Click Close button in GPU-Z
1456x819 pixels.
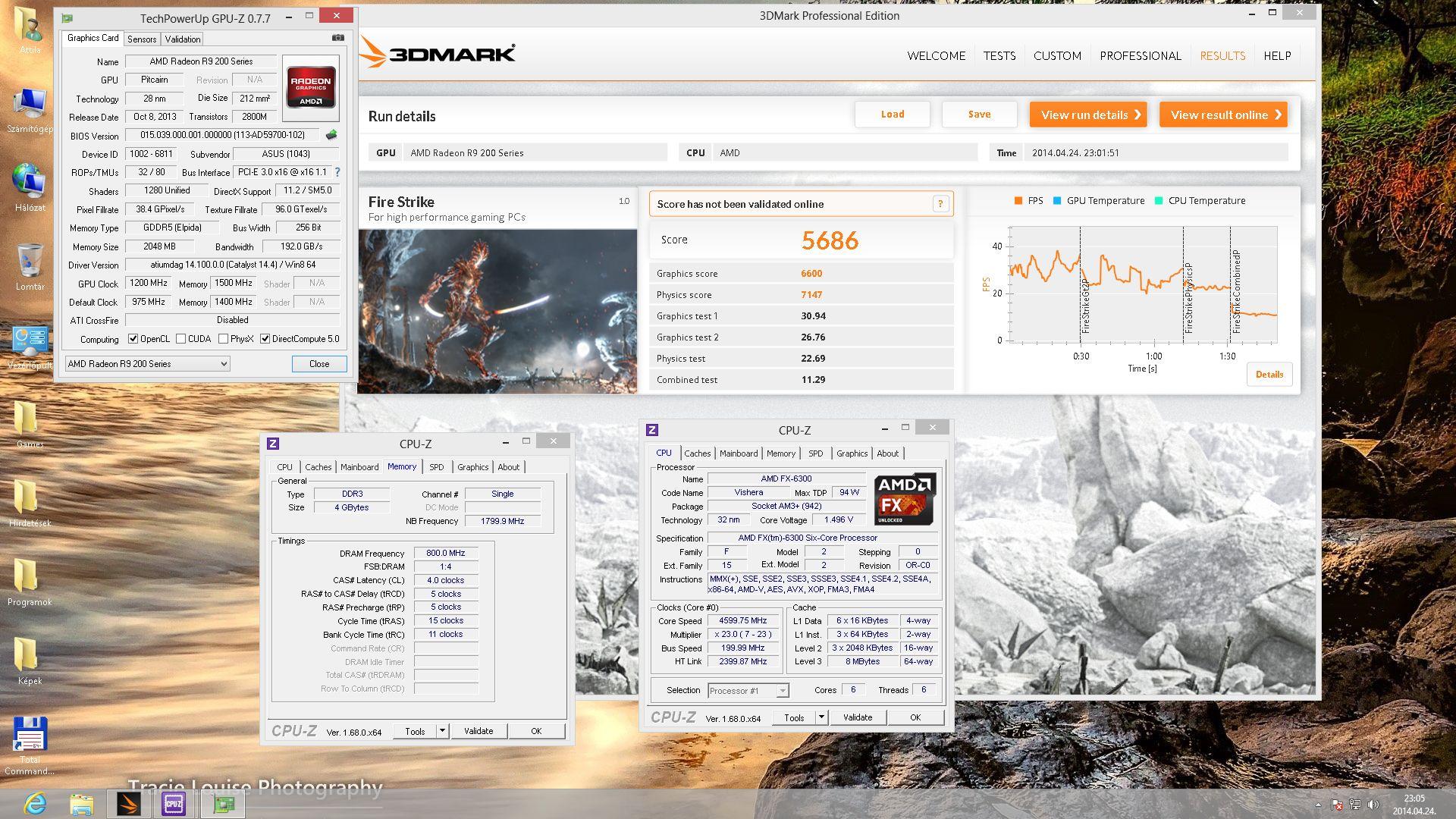[319, 364]
